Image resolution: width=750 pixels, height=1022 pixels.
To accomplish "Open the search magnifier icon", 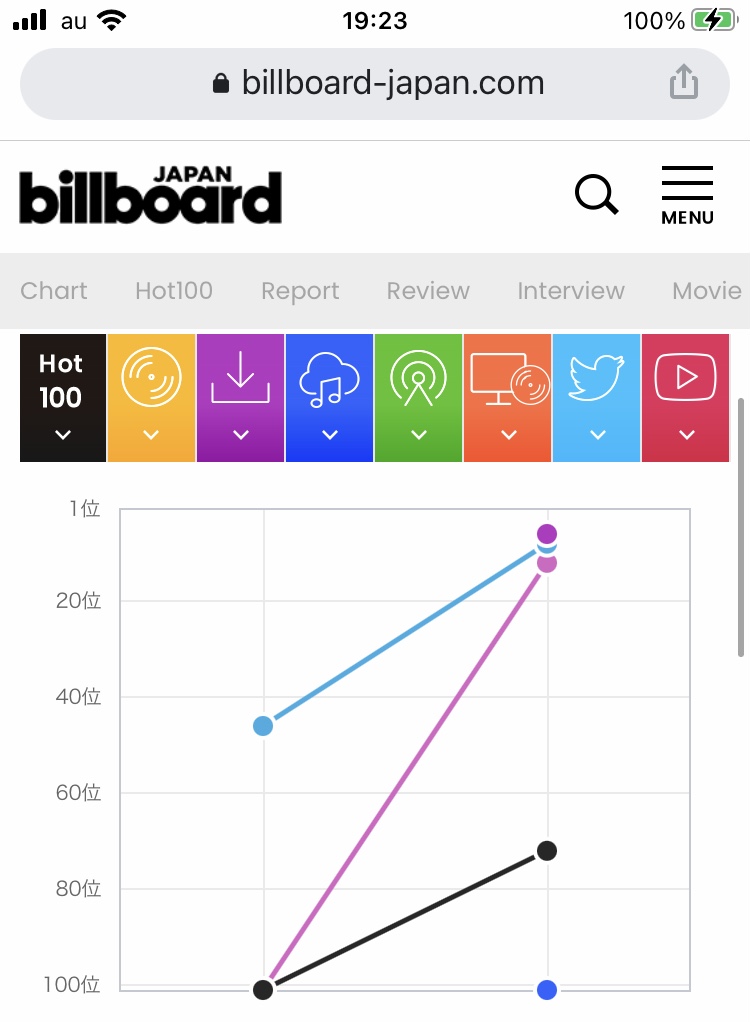I will (x=596, y=194).
